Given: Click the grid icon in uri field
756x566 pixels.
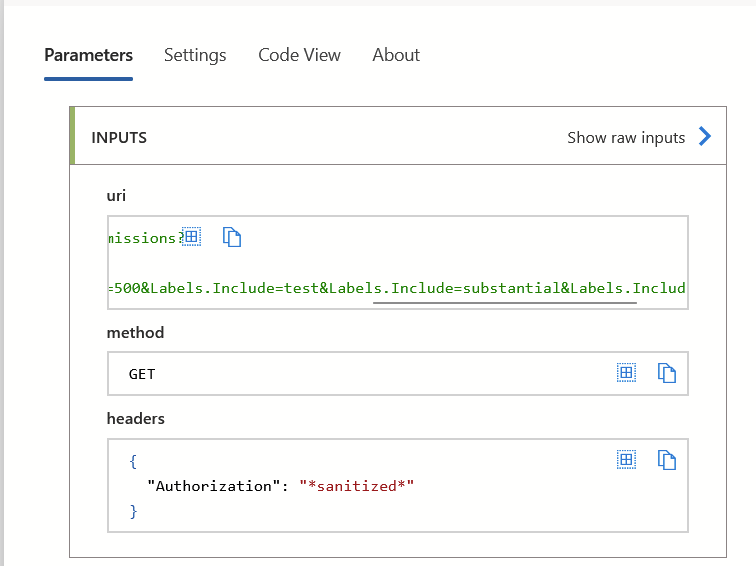Looking at the screenshot, I should 191,237.
